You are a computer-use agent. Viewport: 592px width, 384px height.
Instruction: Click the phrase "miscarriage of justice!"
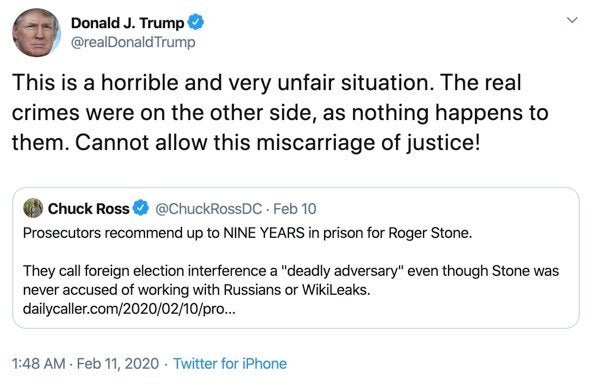coord(368,143)
